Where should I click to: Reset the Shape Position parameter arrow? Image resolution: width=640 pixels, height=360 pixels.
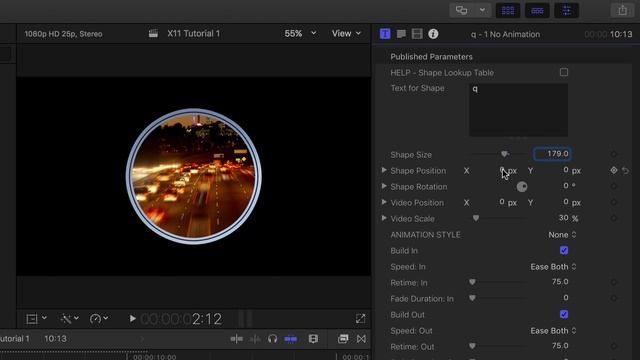tap(625, 171)
